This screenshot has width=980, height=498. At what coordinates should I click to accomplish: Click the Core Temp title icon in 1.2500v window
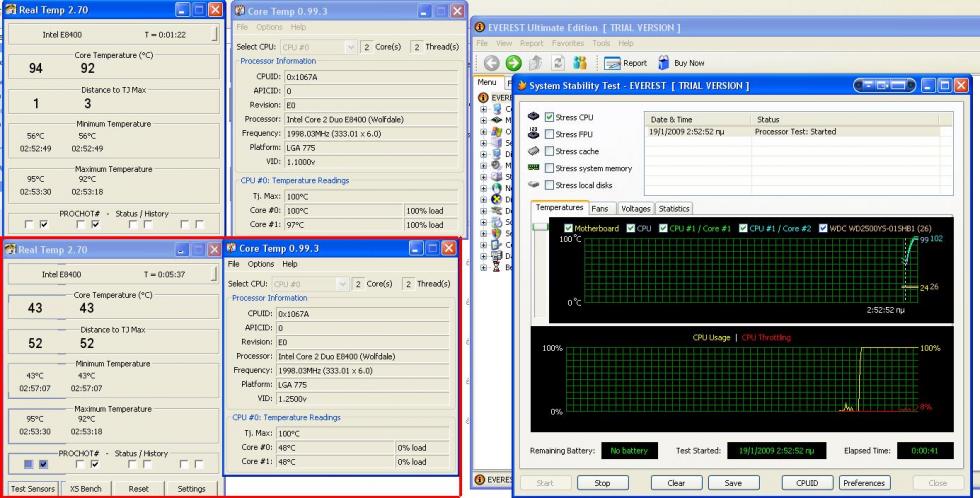click(x=231, y=248)
